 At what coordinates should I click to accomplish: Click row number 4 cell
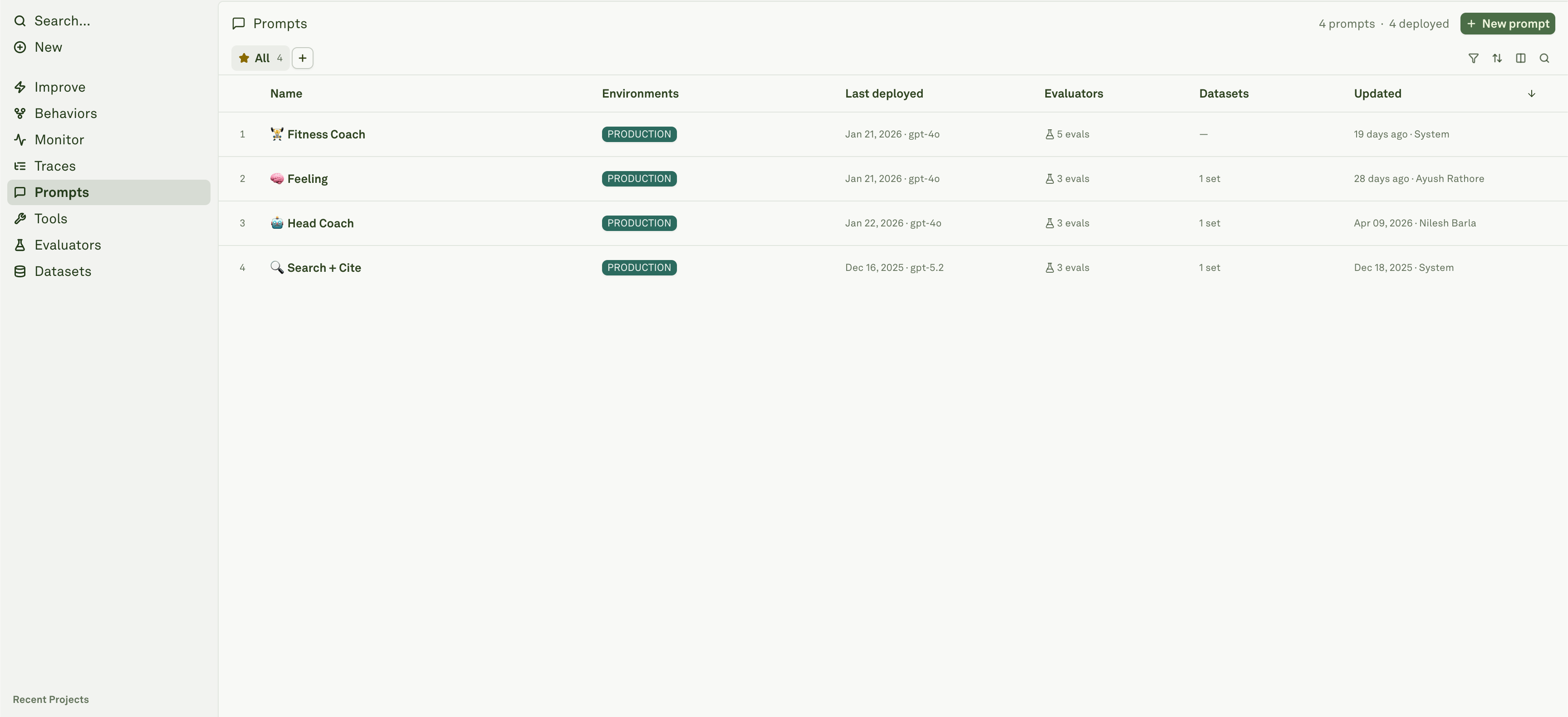pos(242,268)
